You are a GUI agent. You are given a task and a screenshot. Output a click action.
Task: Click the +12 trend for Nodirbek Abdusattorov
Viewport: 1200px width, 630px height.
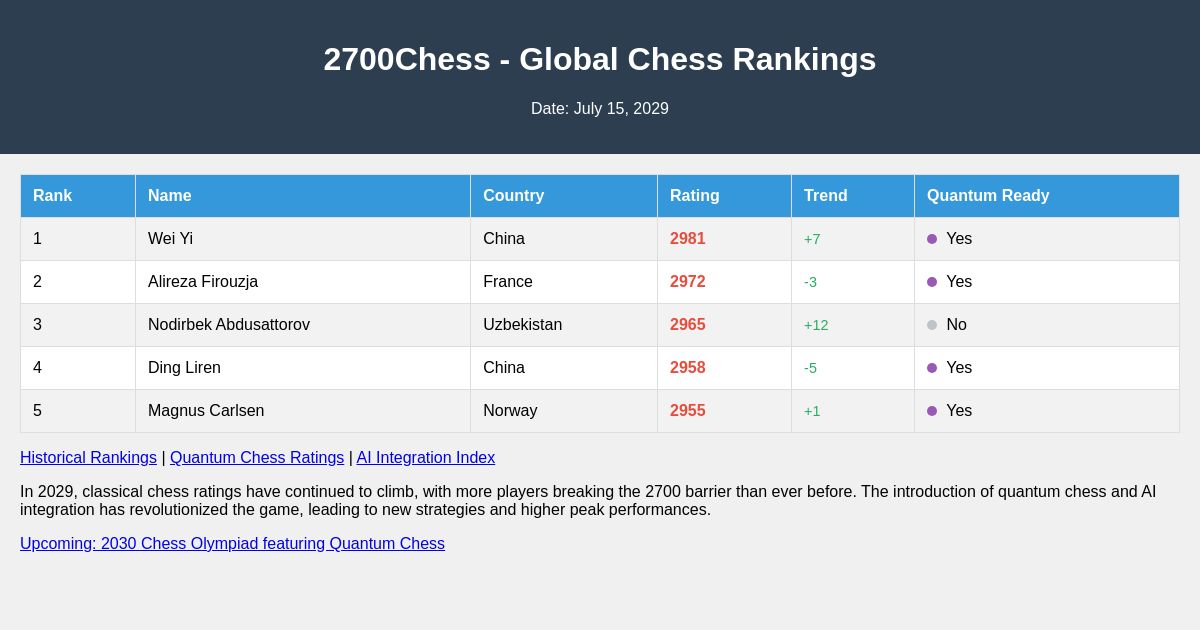coord(816,325)
